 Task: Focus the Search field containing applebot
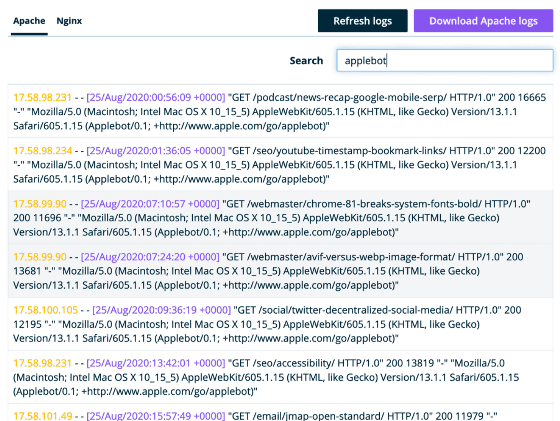click(x=445, y=60)
